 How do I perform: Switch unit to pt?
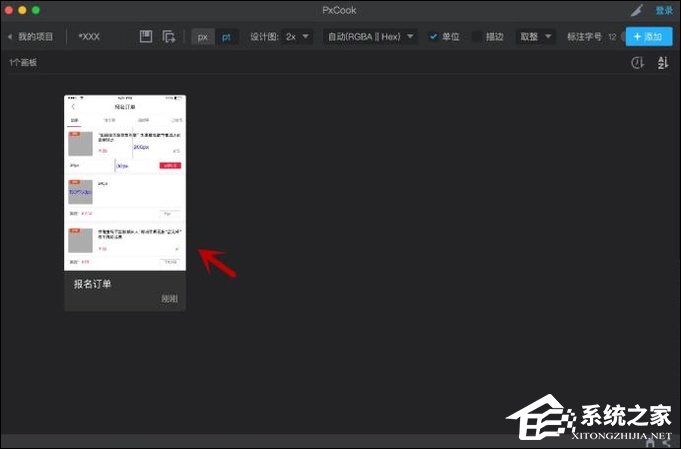[x=226, y=37]
